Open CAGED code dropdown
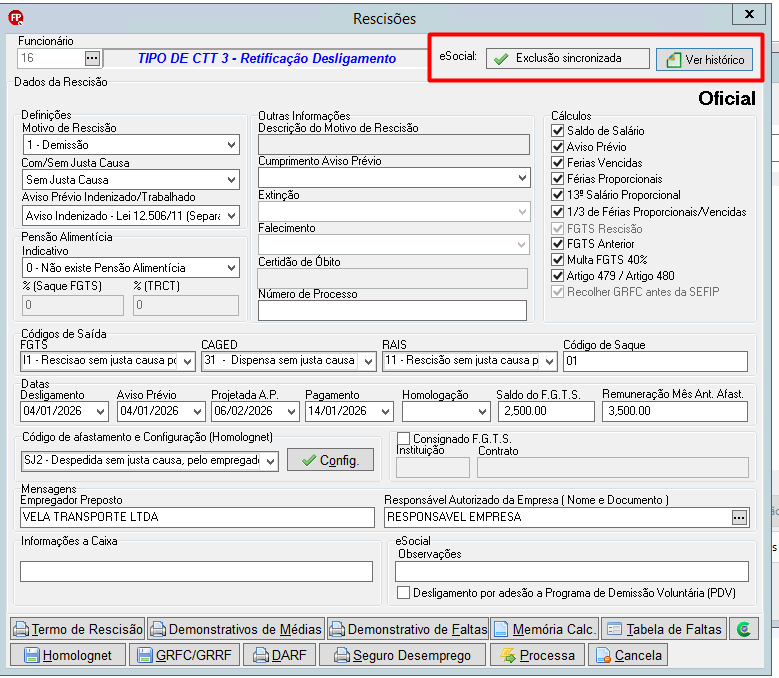The height and width of the screenshot is (678, 779). pyautogui.click(x=368, y=361)
